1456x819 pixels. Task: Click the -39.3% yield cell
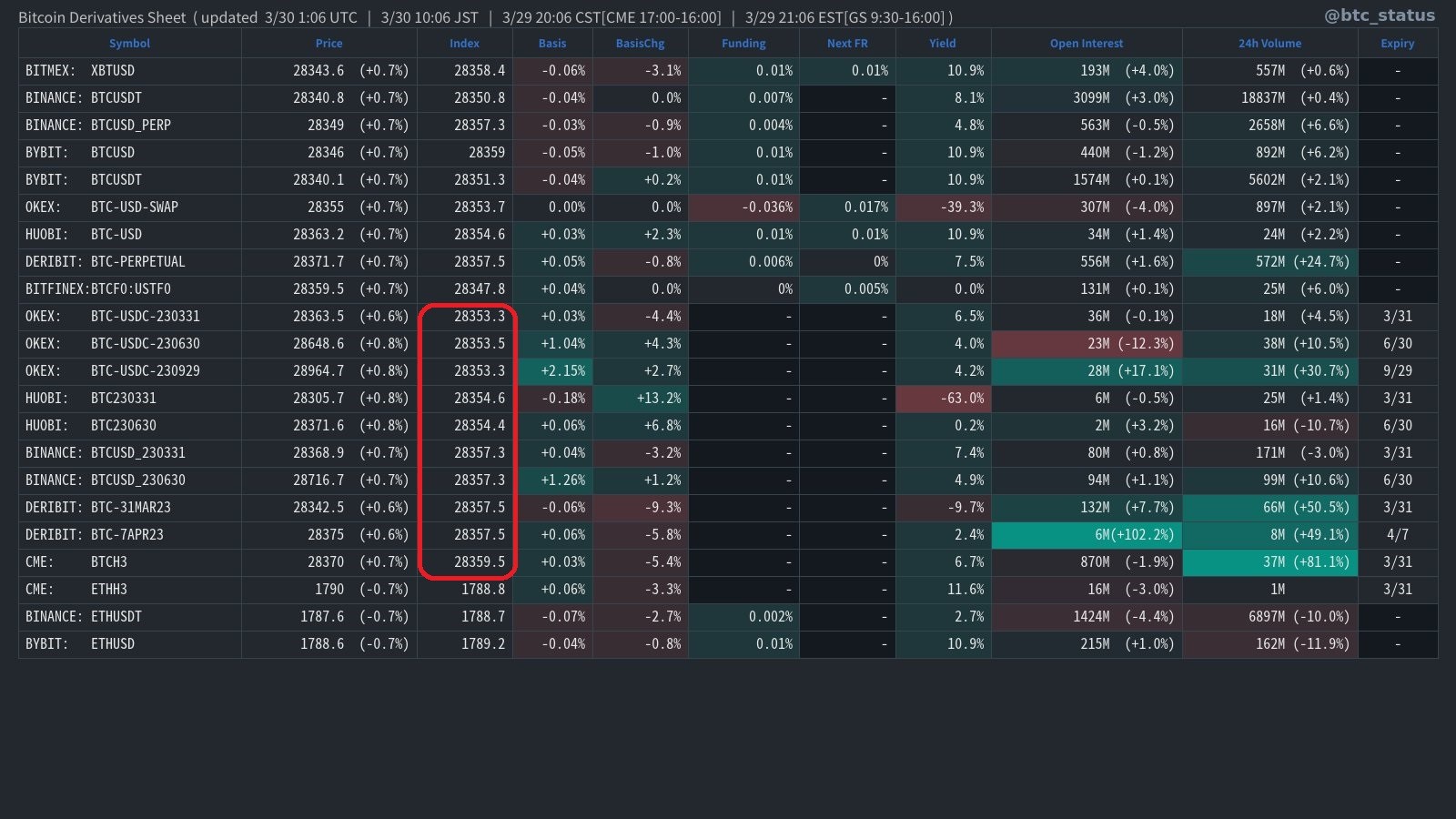(x=944, y=207)
